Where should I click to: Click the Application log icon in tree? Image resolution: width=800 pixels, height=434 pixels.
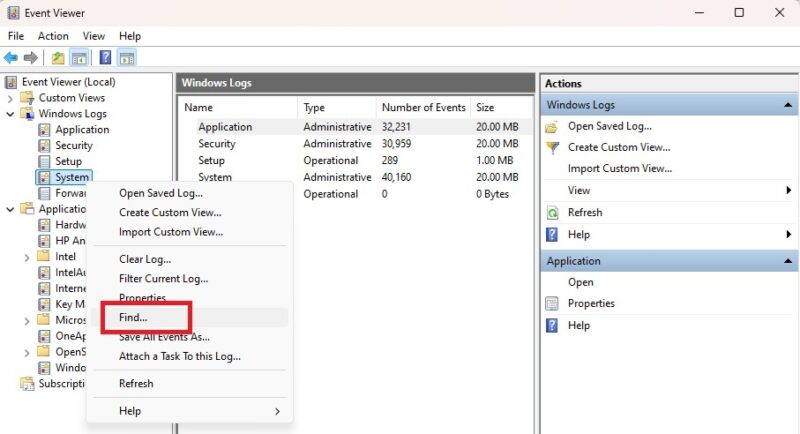click(x=44, y=130)
